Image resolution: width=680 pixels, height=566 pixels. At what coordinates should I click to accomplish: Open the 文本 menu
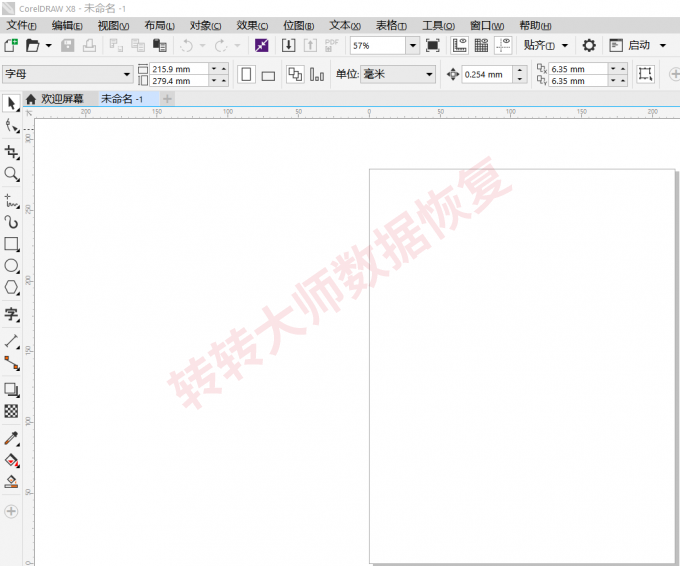click(x=345, y=26)
